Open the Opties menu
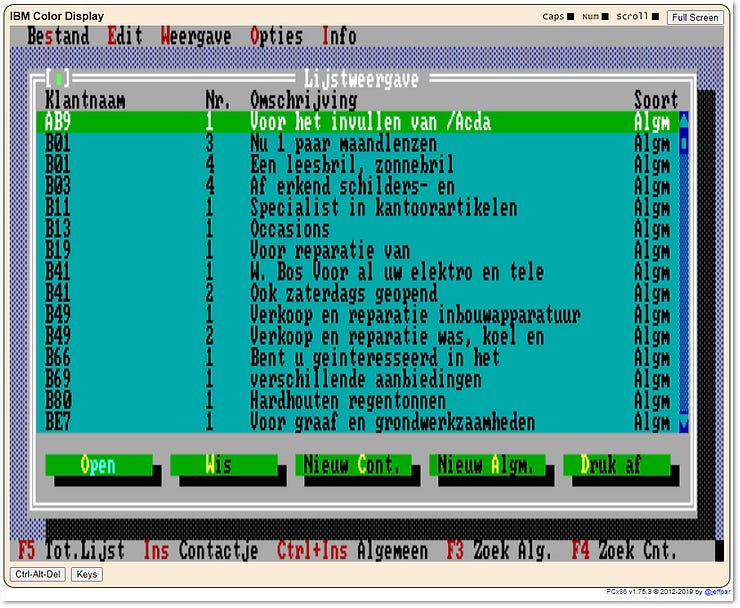This screenshot has height=608, width=740. pos(277,36)
